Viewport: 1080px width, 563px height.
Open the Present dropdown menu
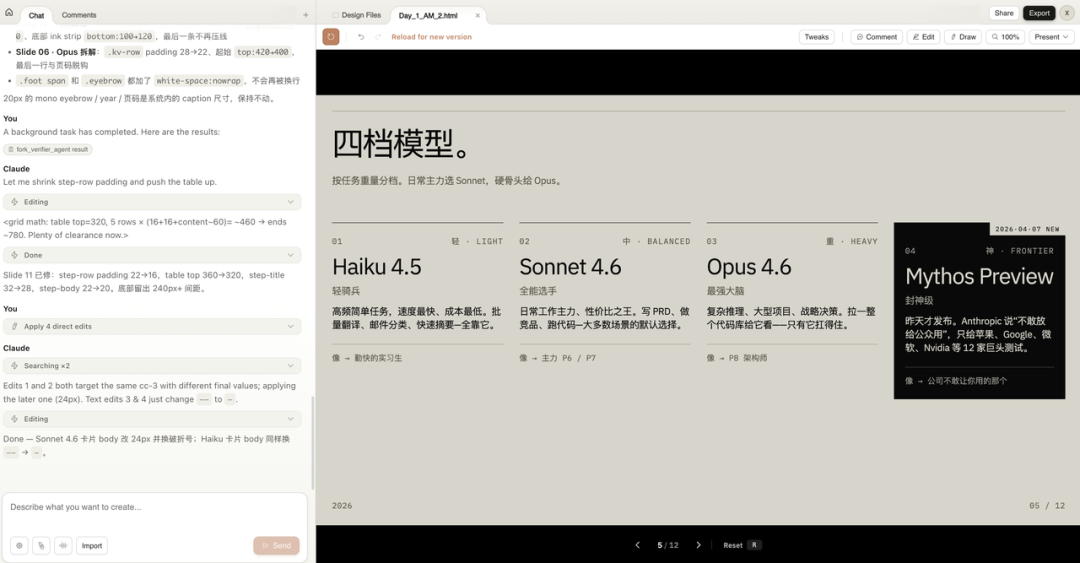point(1052,37)
